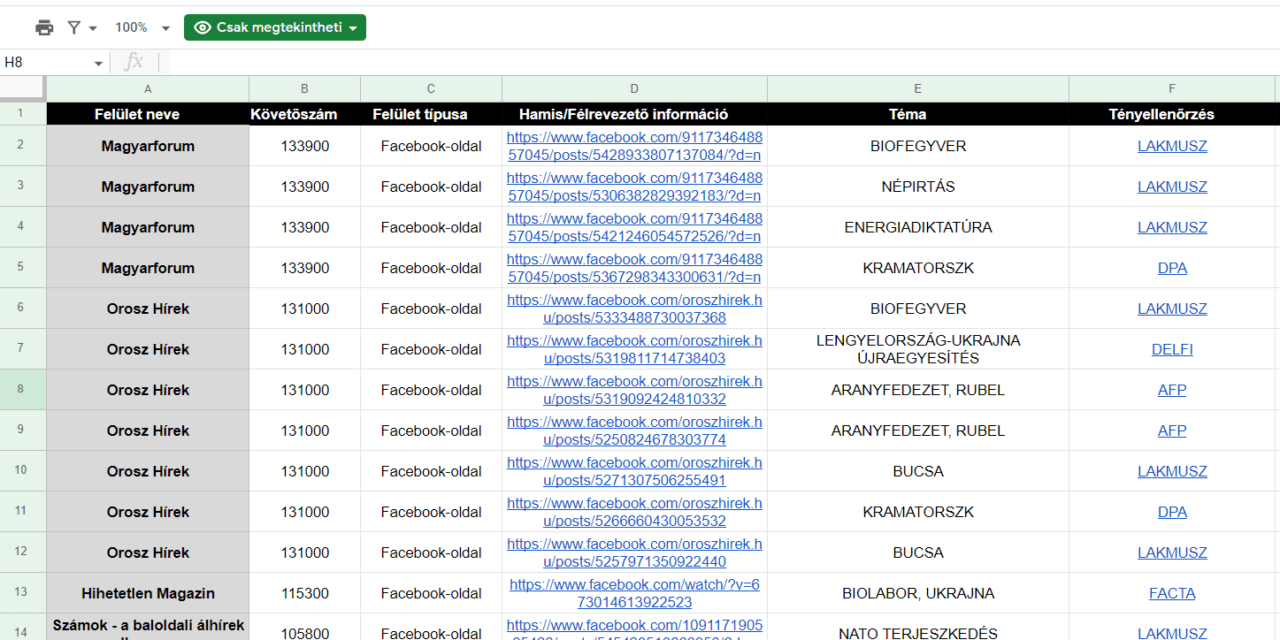1280x640 pixels.
Task: Open the filter views dropdown arrow
Action: 93,28
